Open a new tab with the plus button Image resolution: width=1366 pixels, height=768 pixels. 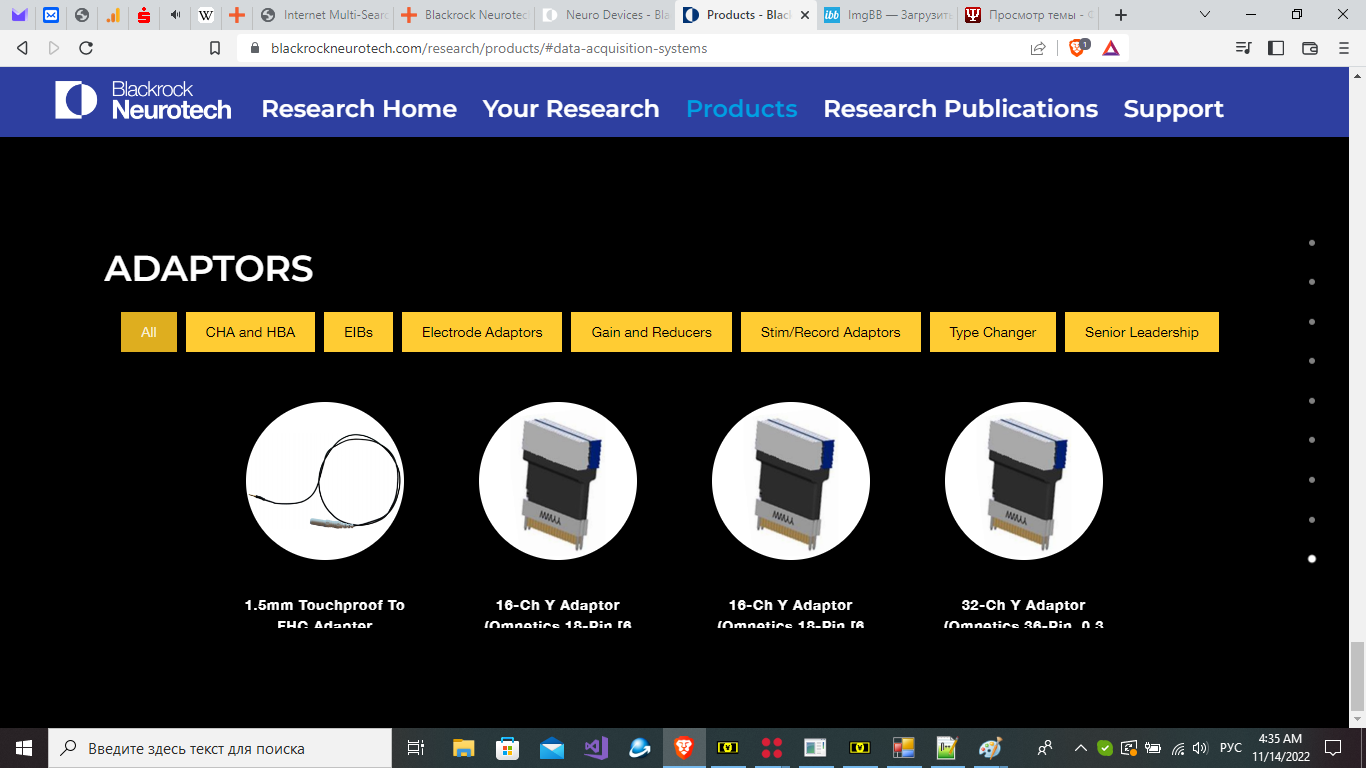click(x=1121, y=15)
